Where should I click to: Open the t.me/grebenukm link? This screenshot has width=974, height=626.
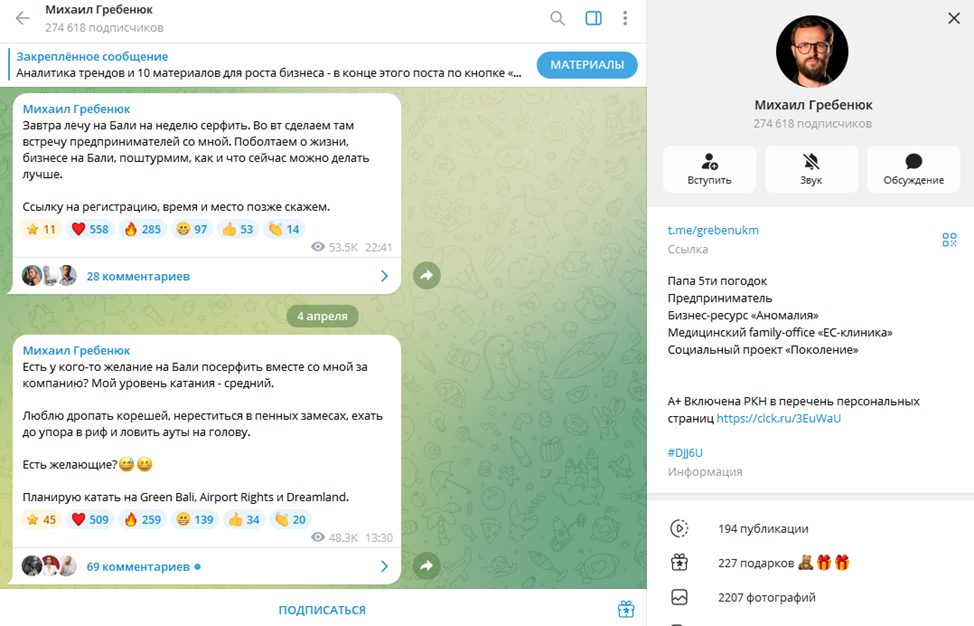point(713,230)
